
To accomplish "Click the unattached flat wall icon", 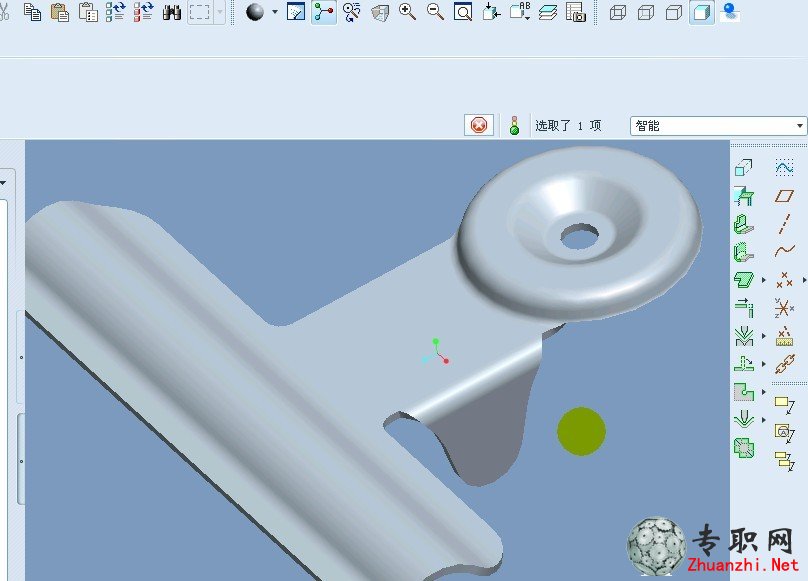I will pyautogui.click(x=744, y=253).
